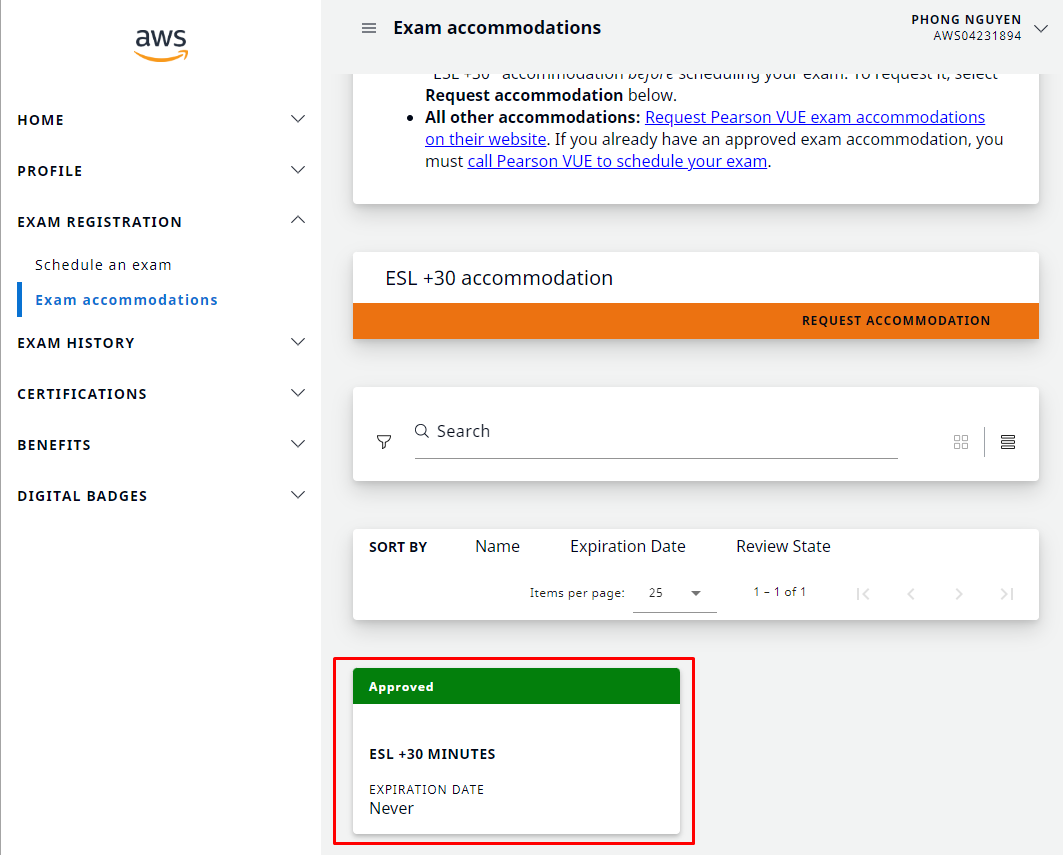Go to the next page arrow
1063x855 pixels.
tap(959, 594)
